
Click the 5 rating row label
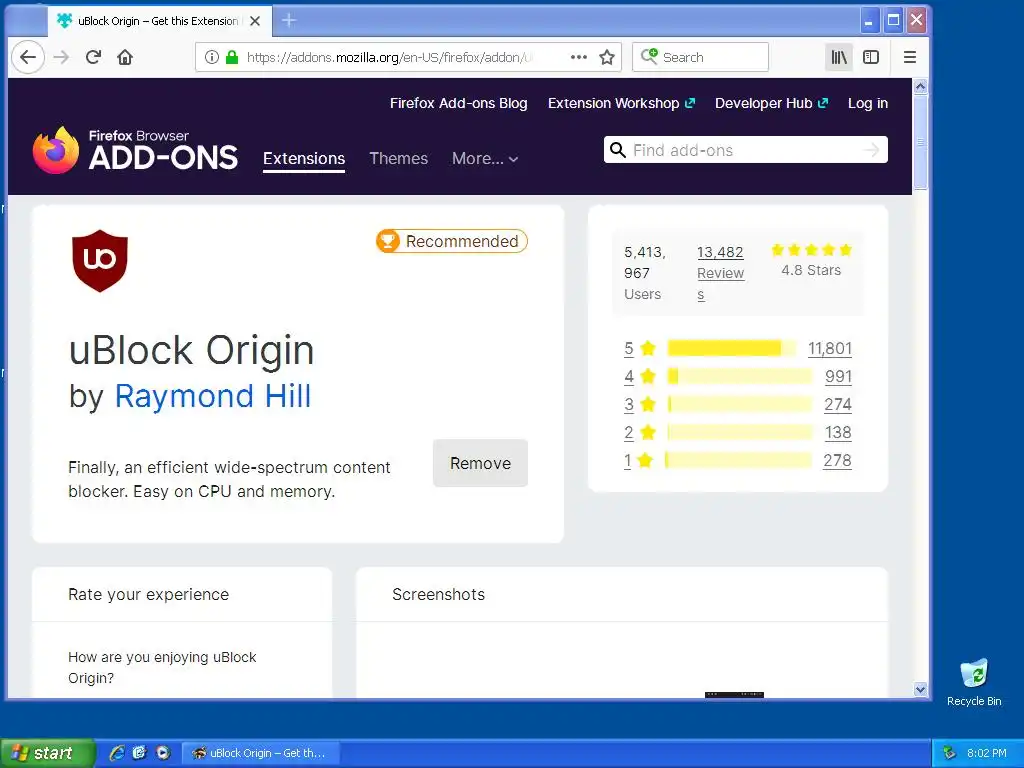(628, 349)
